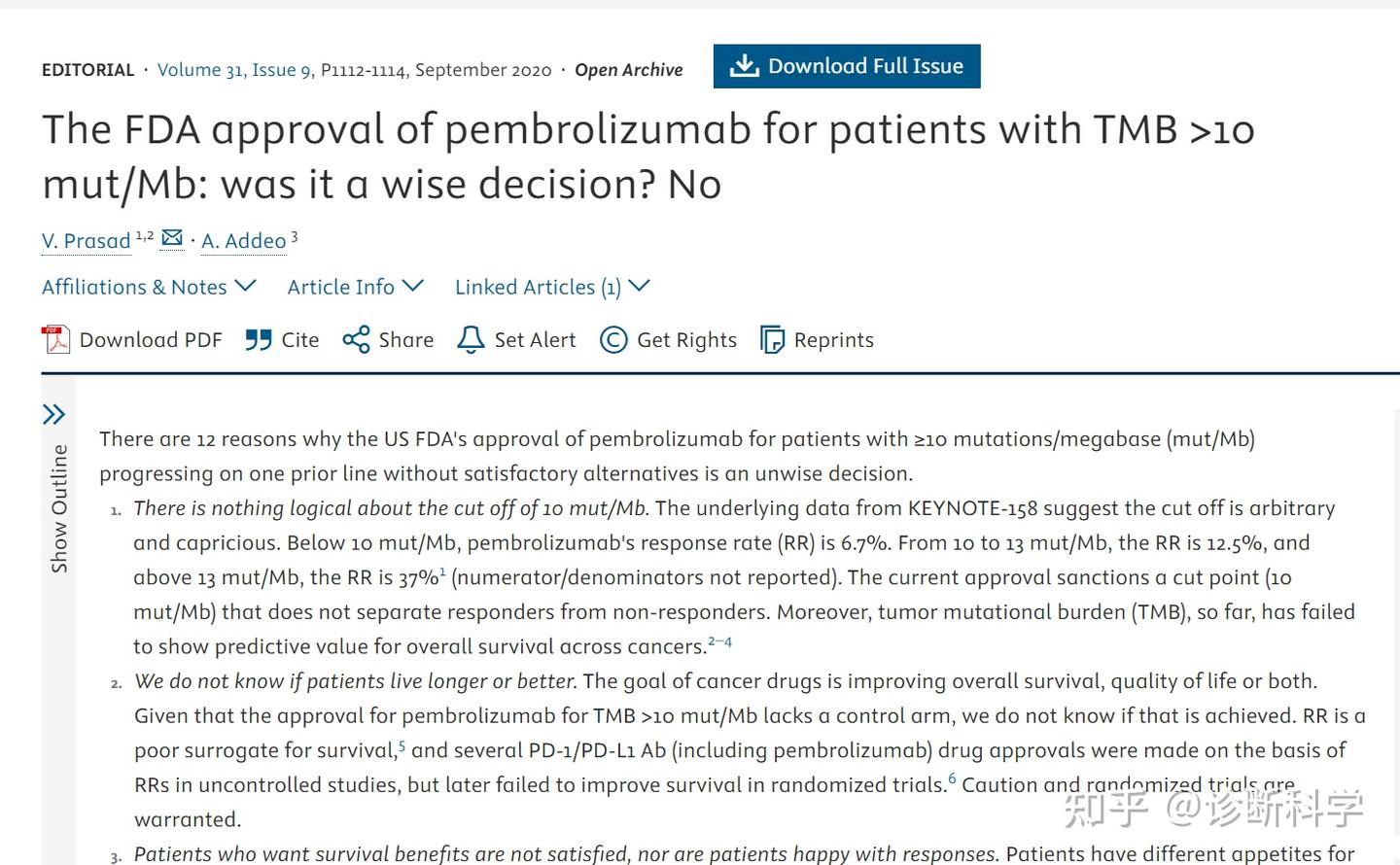Open author V. Prasad's profile link

(x=86, y=241)
